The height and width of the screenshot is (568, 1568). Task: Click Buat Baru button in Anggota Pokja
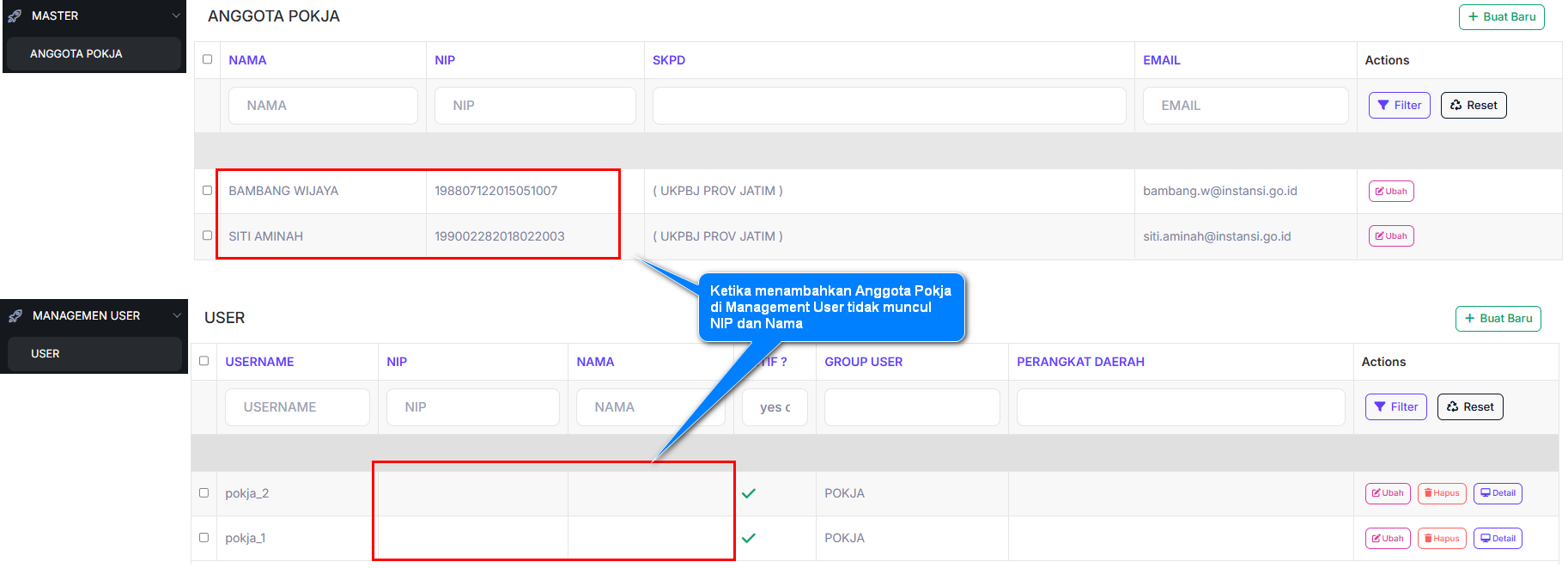click(x=1501, y=17)
